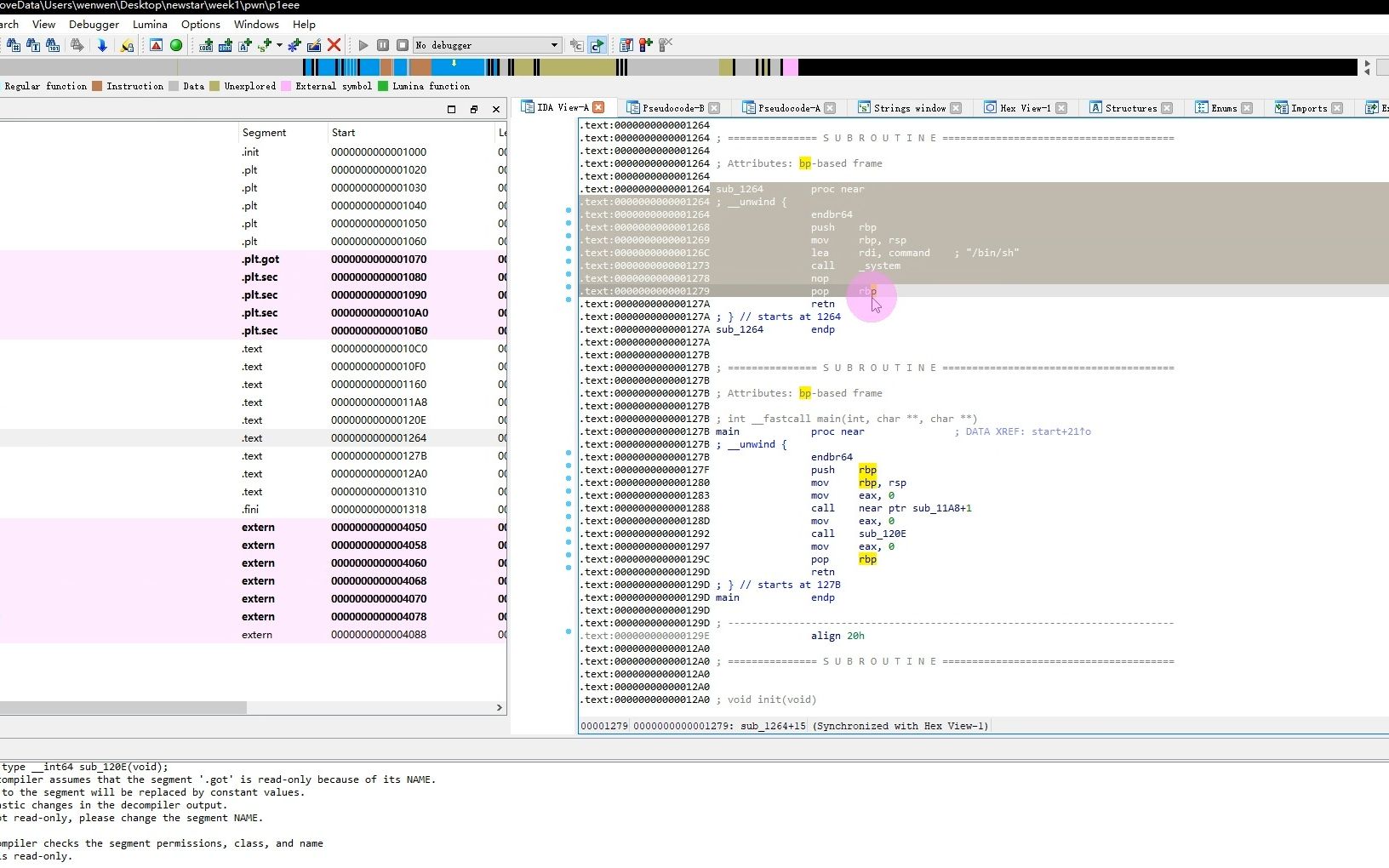Image resolution: width=1389 pixels, height=868 pixels.
Task: Open binary search with the 101 binoculars icon
Action: (53, 45)
